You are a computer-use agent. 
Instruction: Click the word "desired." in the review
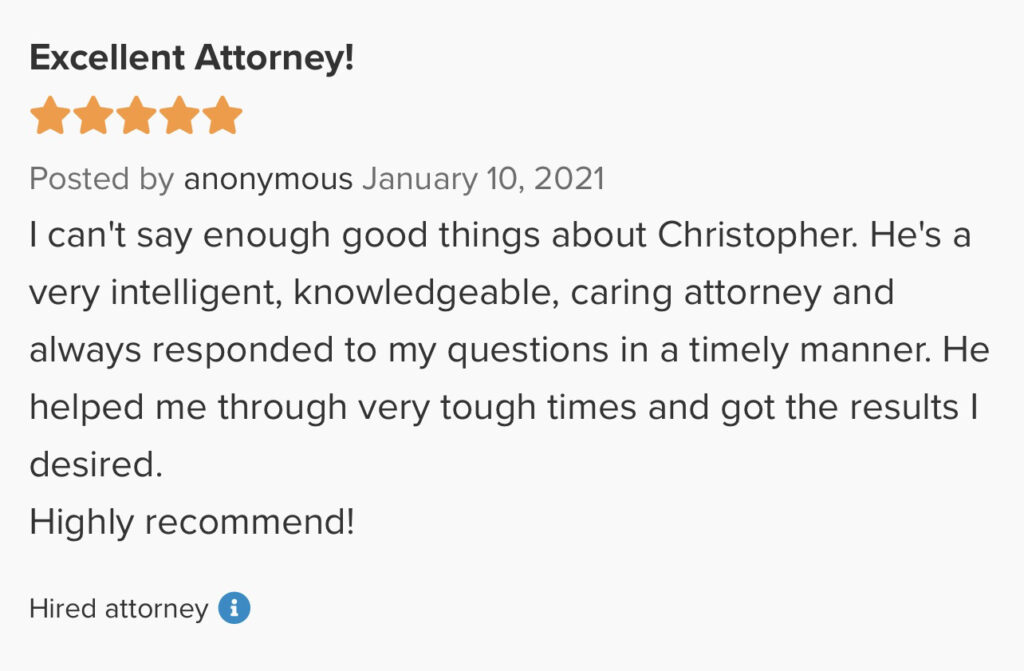95,464
